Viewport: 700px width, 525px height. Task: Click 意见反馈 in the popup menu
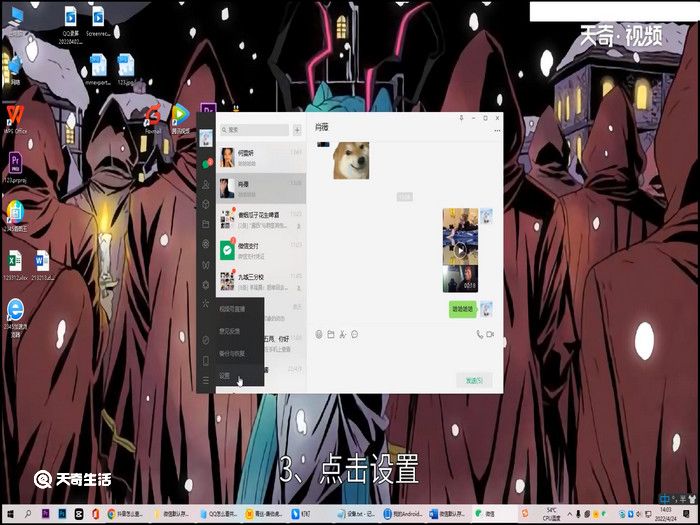tap(240, 331)
